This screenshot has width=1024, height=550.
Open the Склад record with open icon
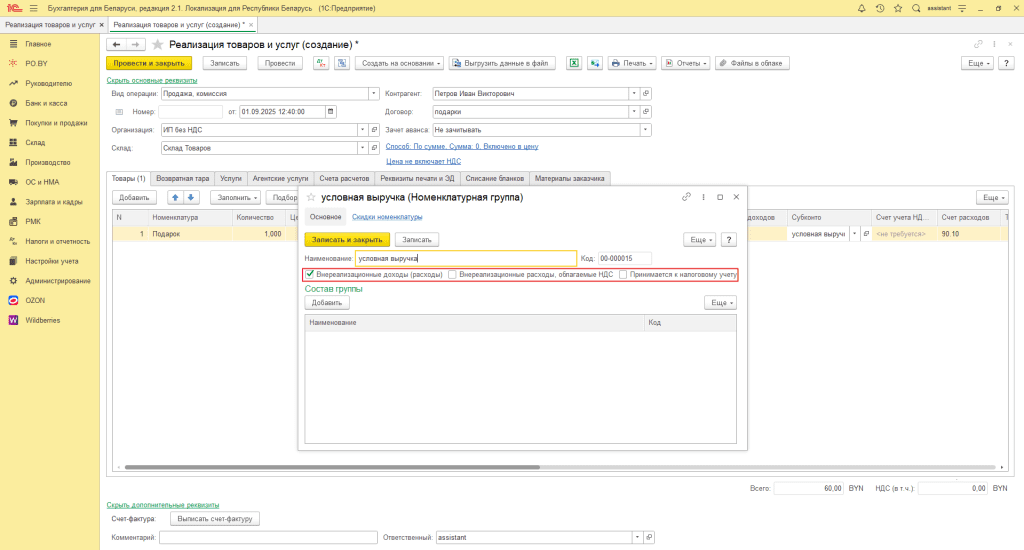click(x=374, y=148)
